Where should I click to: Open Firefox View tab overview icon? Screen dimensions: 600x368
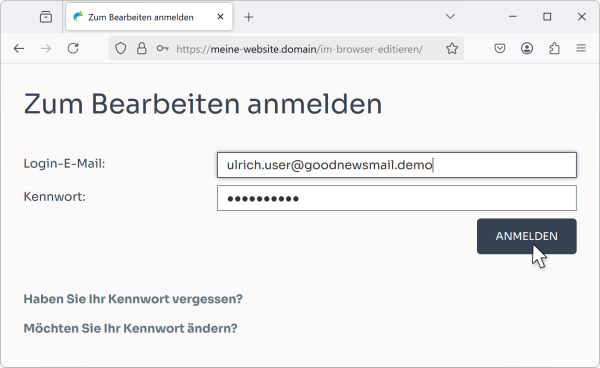coord(46,17)
